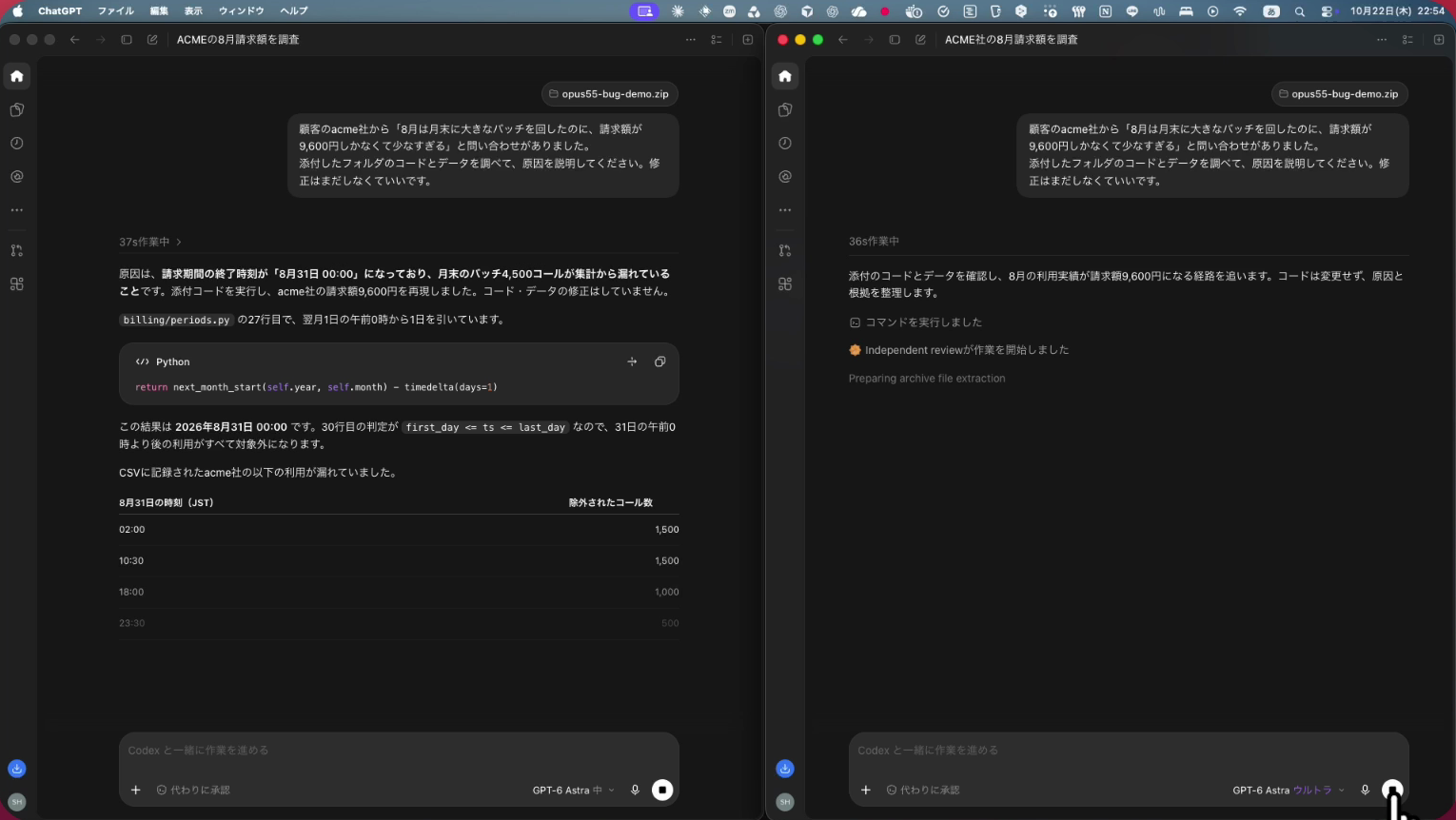Viewport: 1456px width, 820px height.
Task: Click the grid apps icon in left sidebar
Action: tap(17, 284)
